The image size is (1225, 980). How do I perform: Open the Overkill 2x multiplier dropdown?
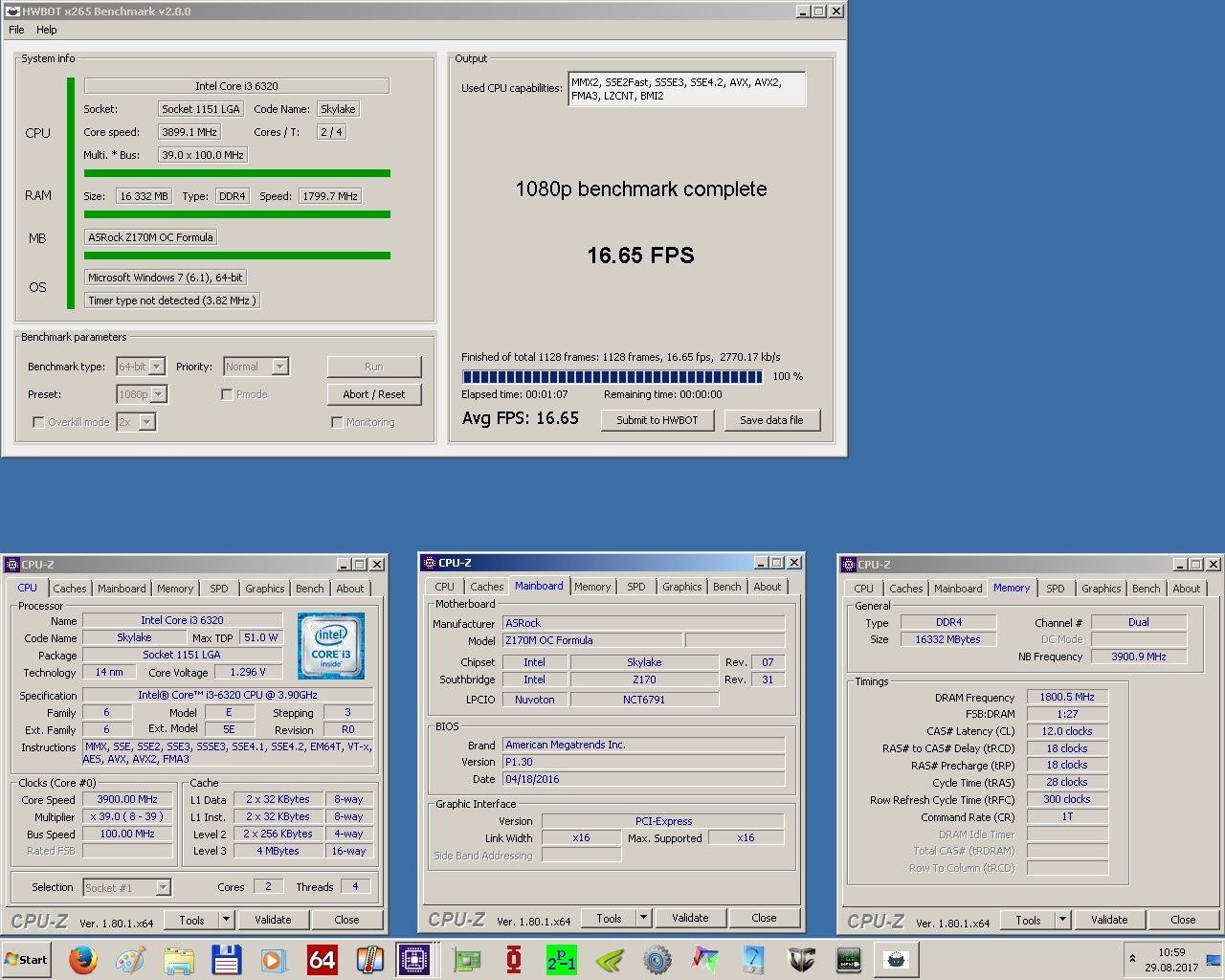(136, 422)
